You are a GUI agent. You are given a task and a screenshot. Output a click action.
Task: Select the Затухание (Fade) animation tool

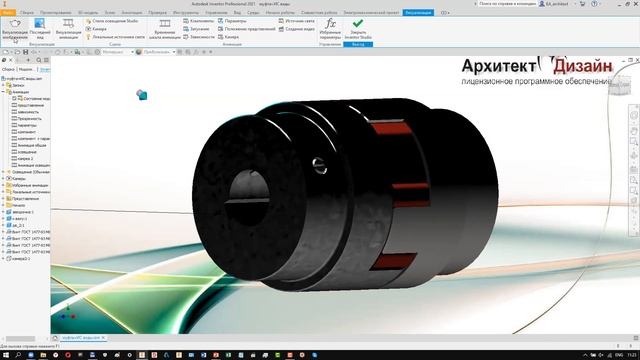click(x=196, y=29)
